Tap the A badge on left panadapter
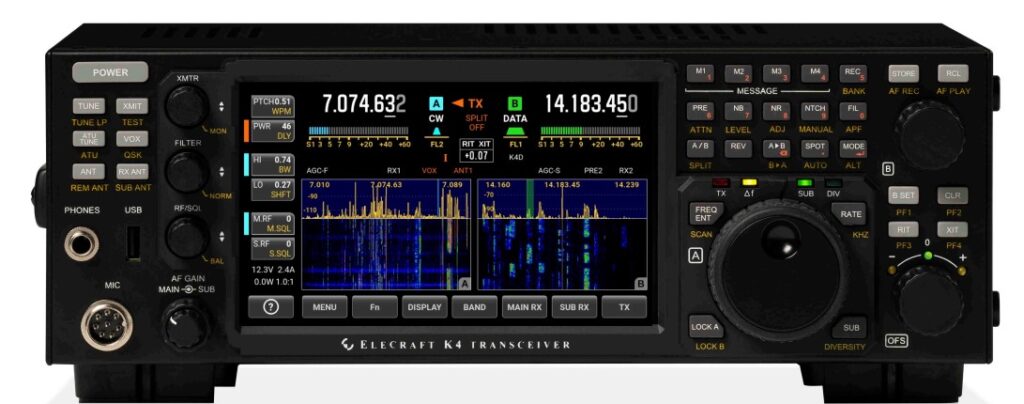 [465, 283]
